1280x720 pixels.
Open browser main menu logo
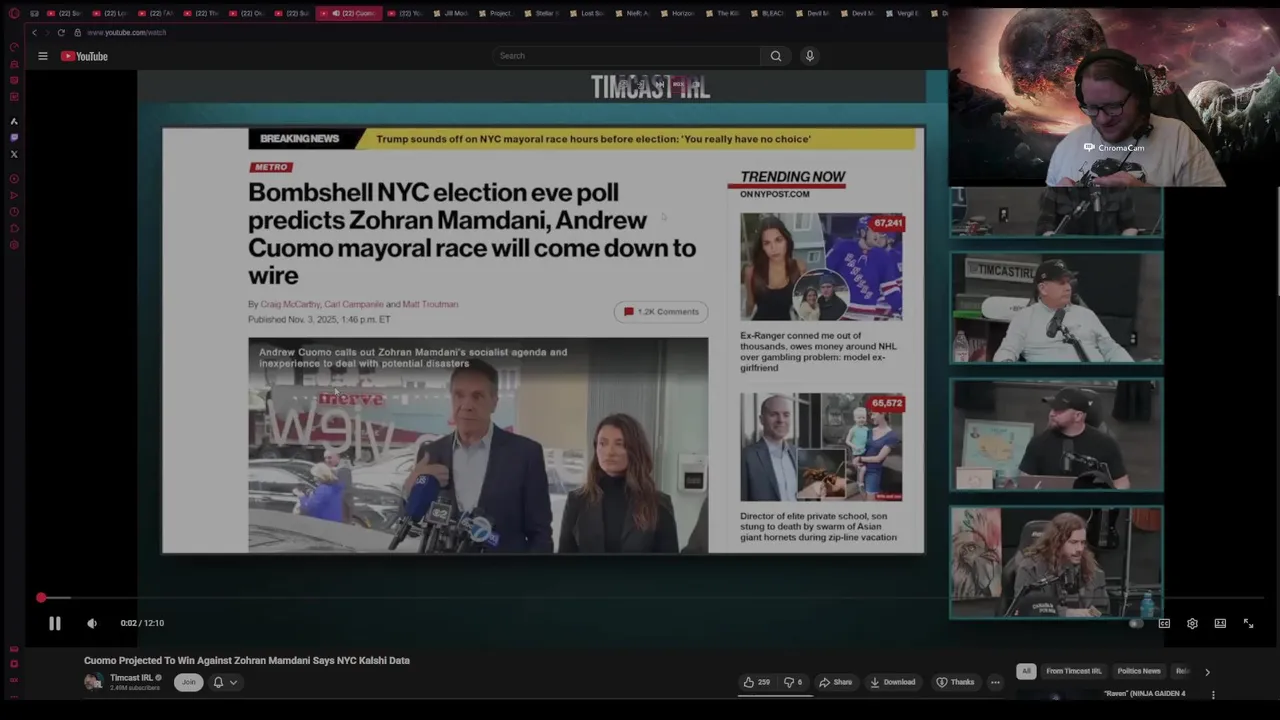click(x=14, y=13)
